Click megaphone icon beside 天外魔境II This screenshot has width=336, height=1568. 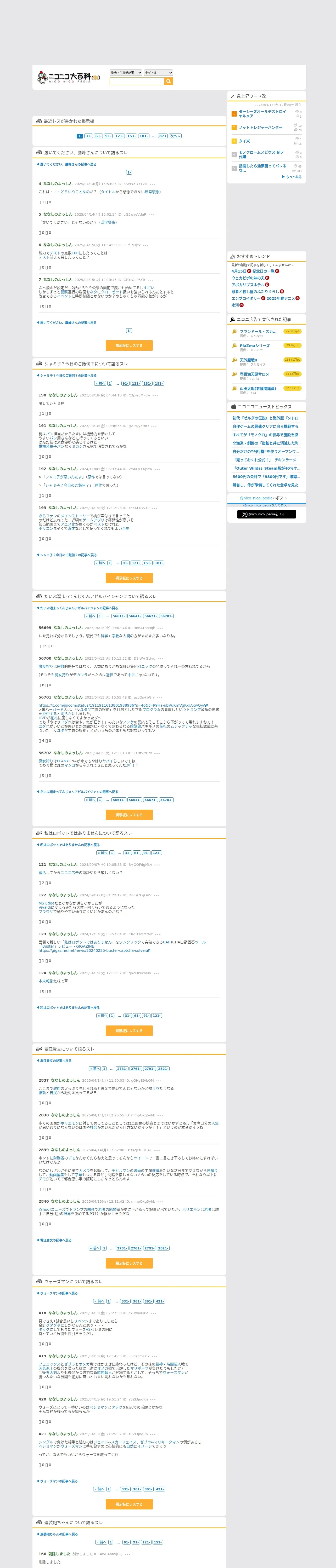[x=234, y=360]
